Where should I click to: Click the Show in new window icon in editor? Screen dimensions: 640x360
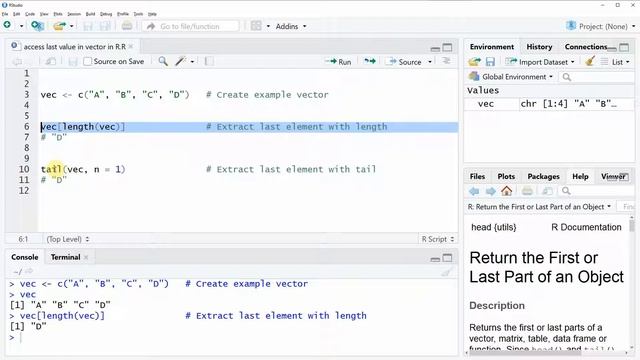click(x=51, y=62)
